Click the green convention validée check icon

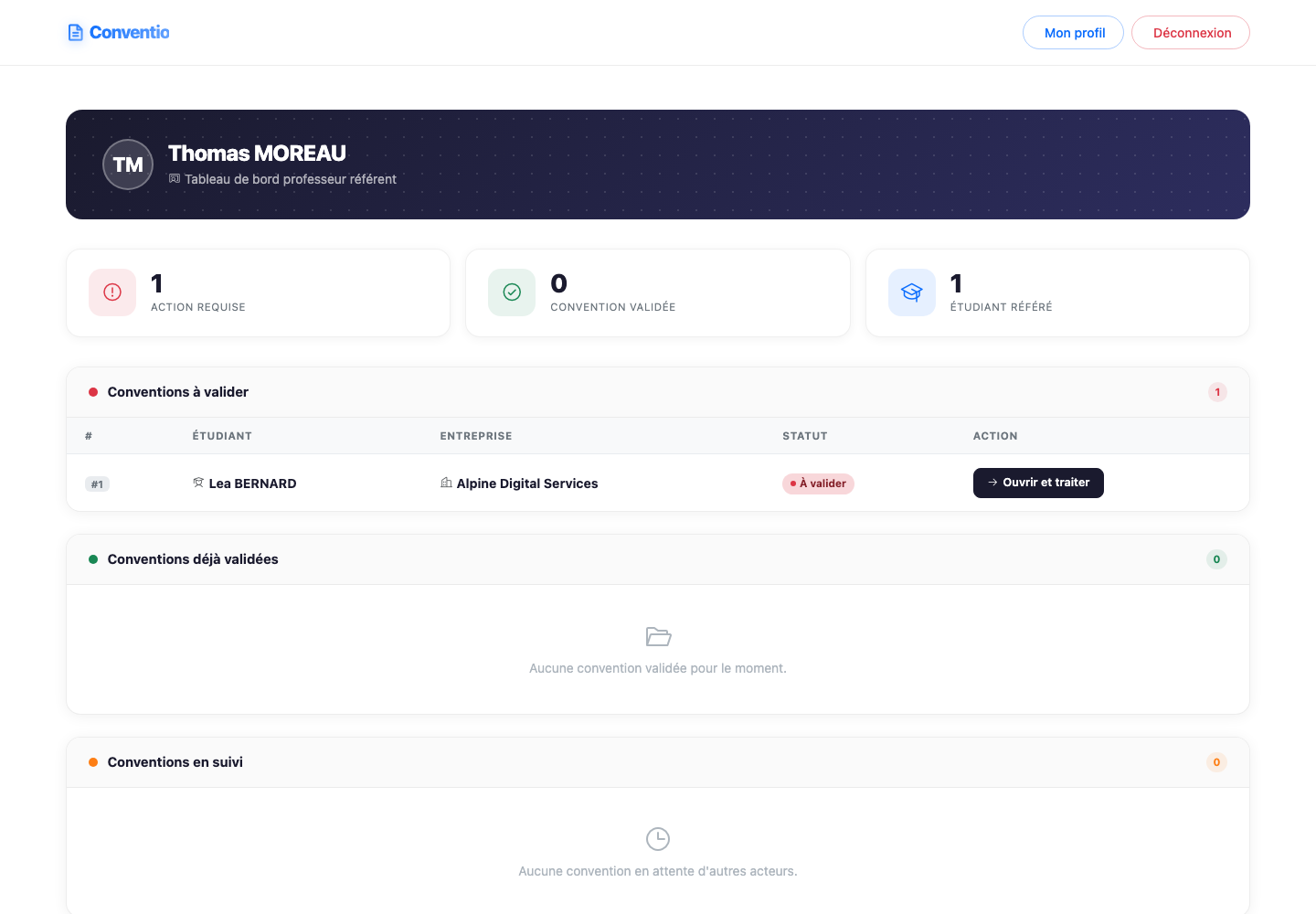pos(512,292)
